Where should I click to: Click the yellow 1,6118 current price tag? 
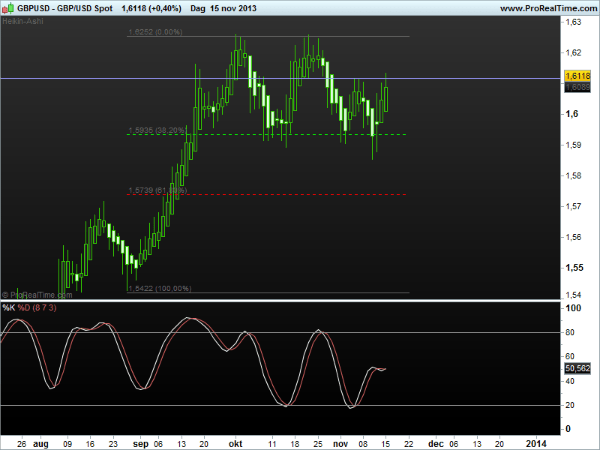coord(577,76)
